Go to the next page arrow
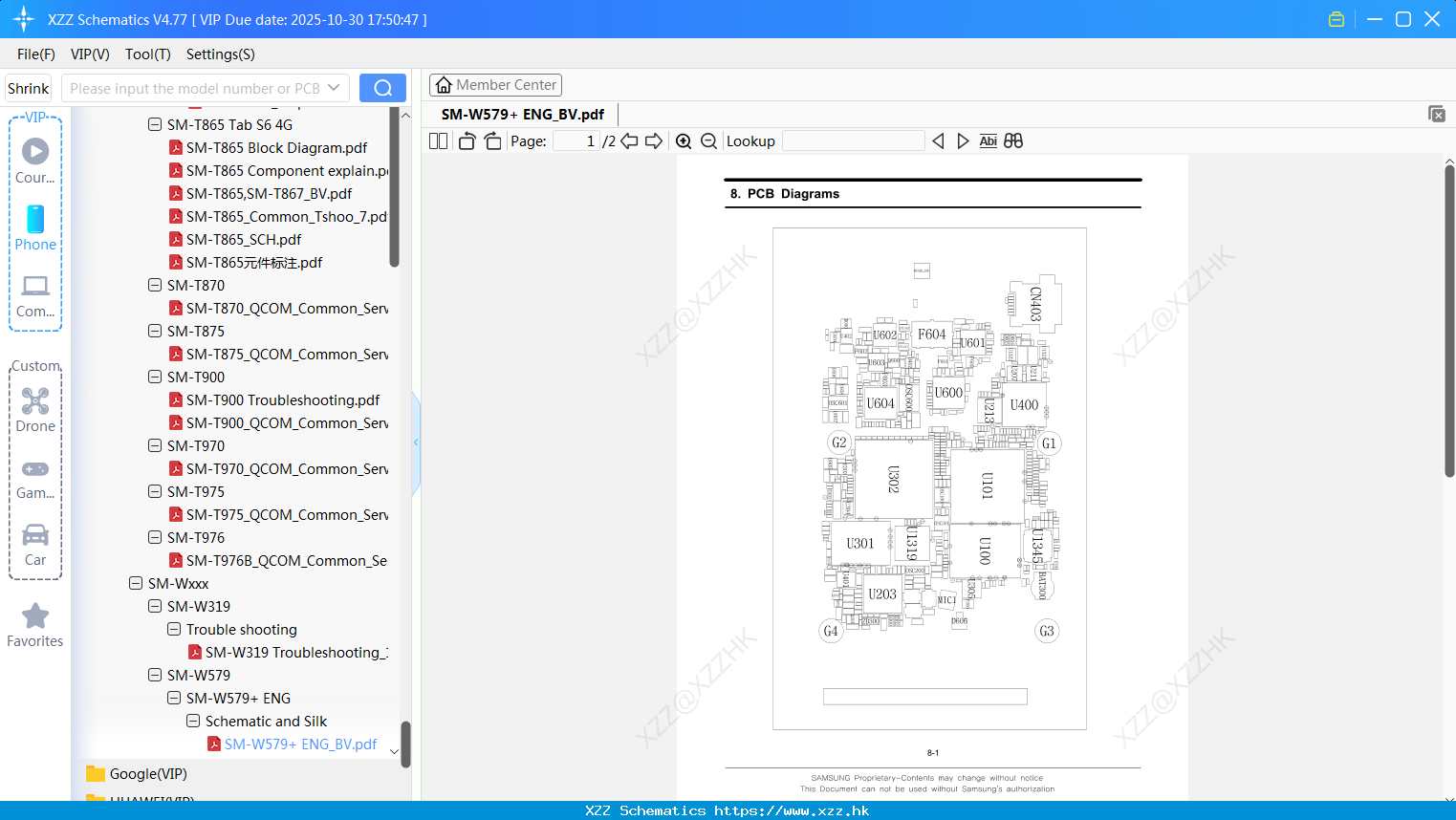The image size is (1456, 820). pyautogui.click(x=654, y=140)
